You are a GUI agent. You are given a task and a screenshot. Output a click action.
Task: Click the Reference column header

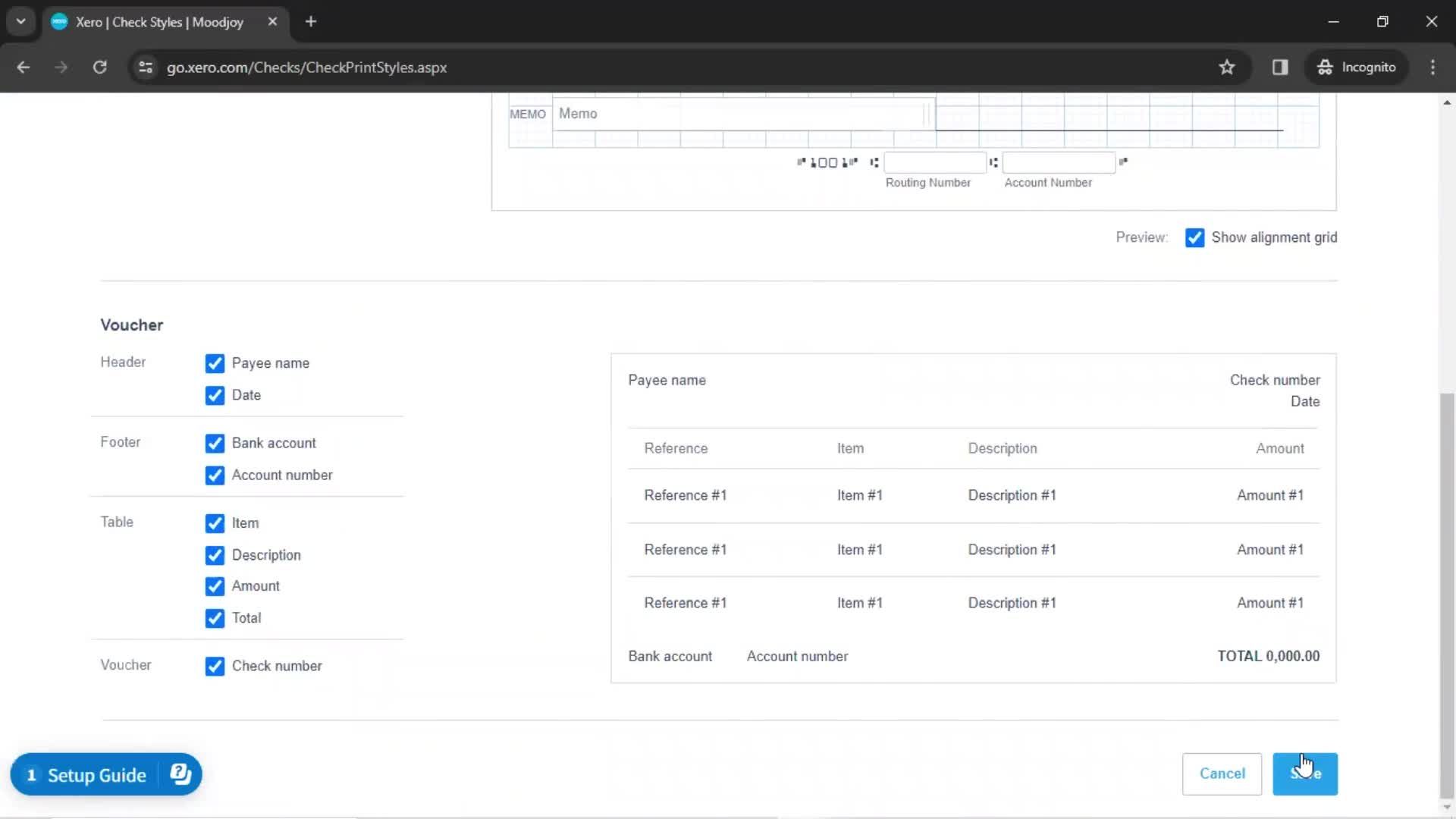676,448
